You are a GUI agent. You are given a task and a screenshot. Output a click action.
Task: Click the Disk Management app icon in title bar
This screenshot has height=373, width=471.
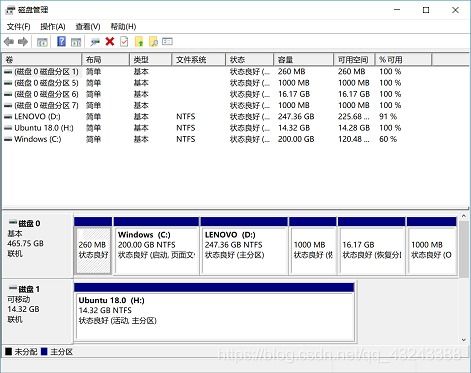[x=10, y=10]
